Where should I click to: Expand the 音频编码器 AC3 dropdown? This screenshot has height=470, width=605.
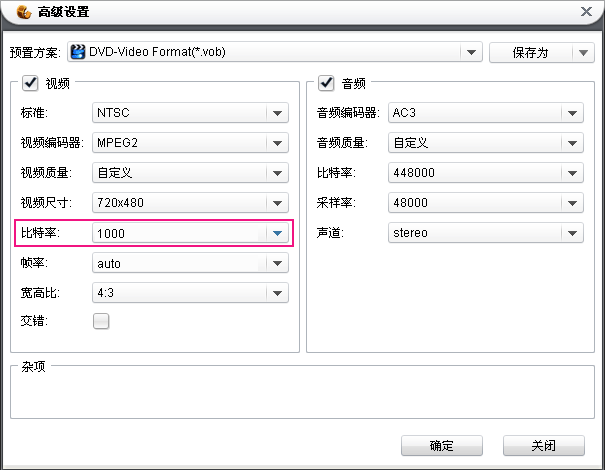point(571,113)
